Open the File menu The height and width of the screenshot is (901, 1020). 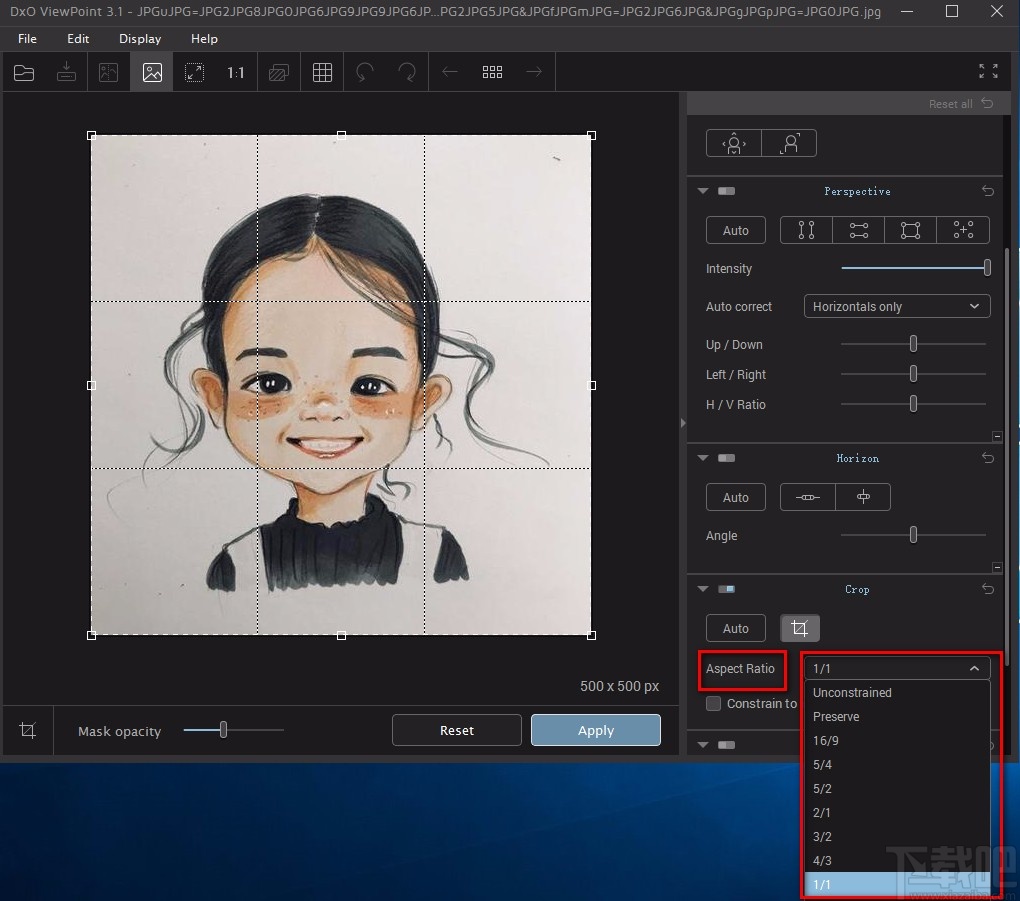[26, 39]
